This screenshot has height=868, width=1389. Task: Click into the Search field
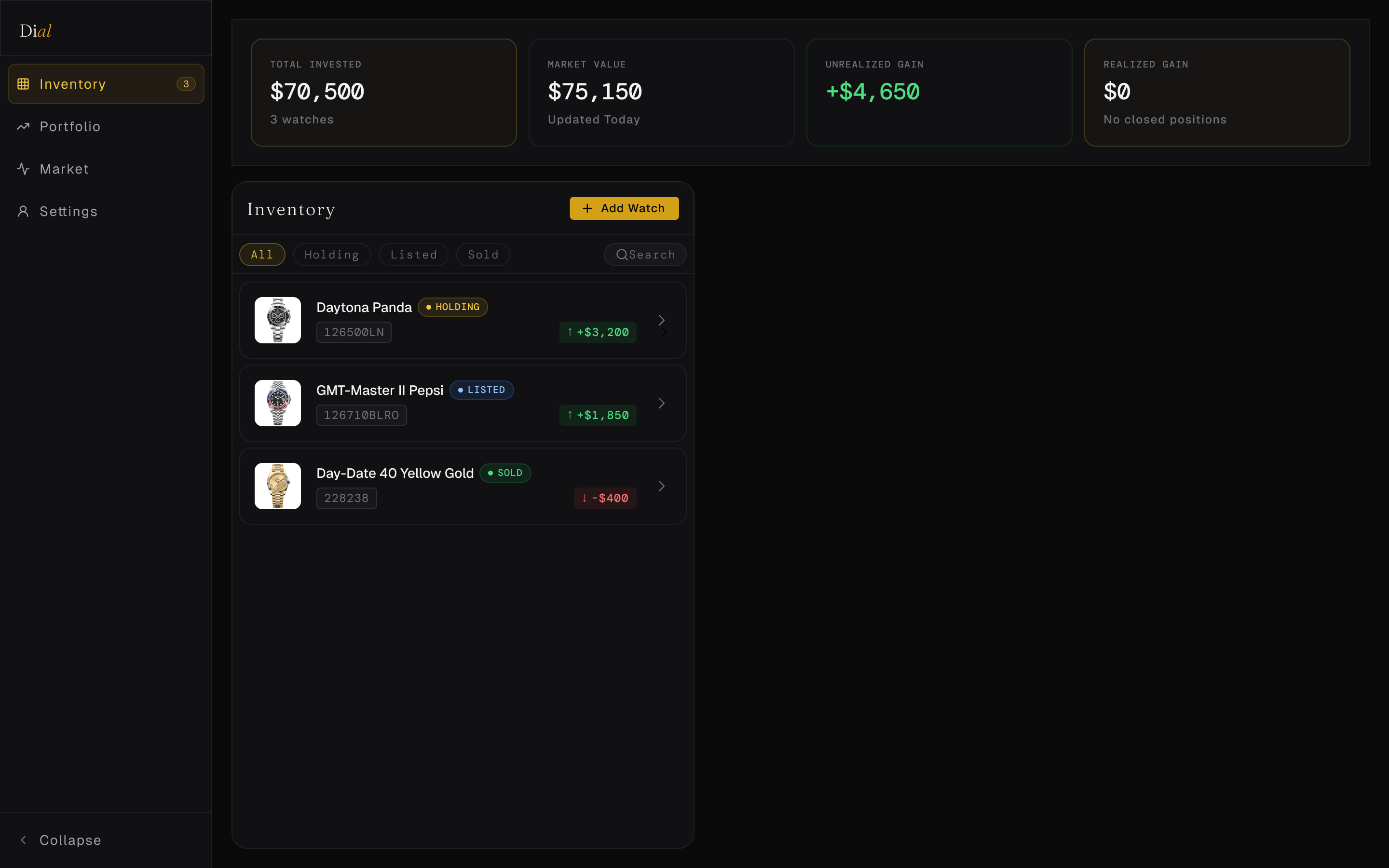click(x=645, y=254)
